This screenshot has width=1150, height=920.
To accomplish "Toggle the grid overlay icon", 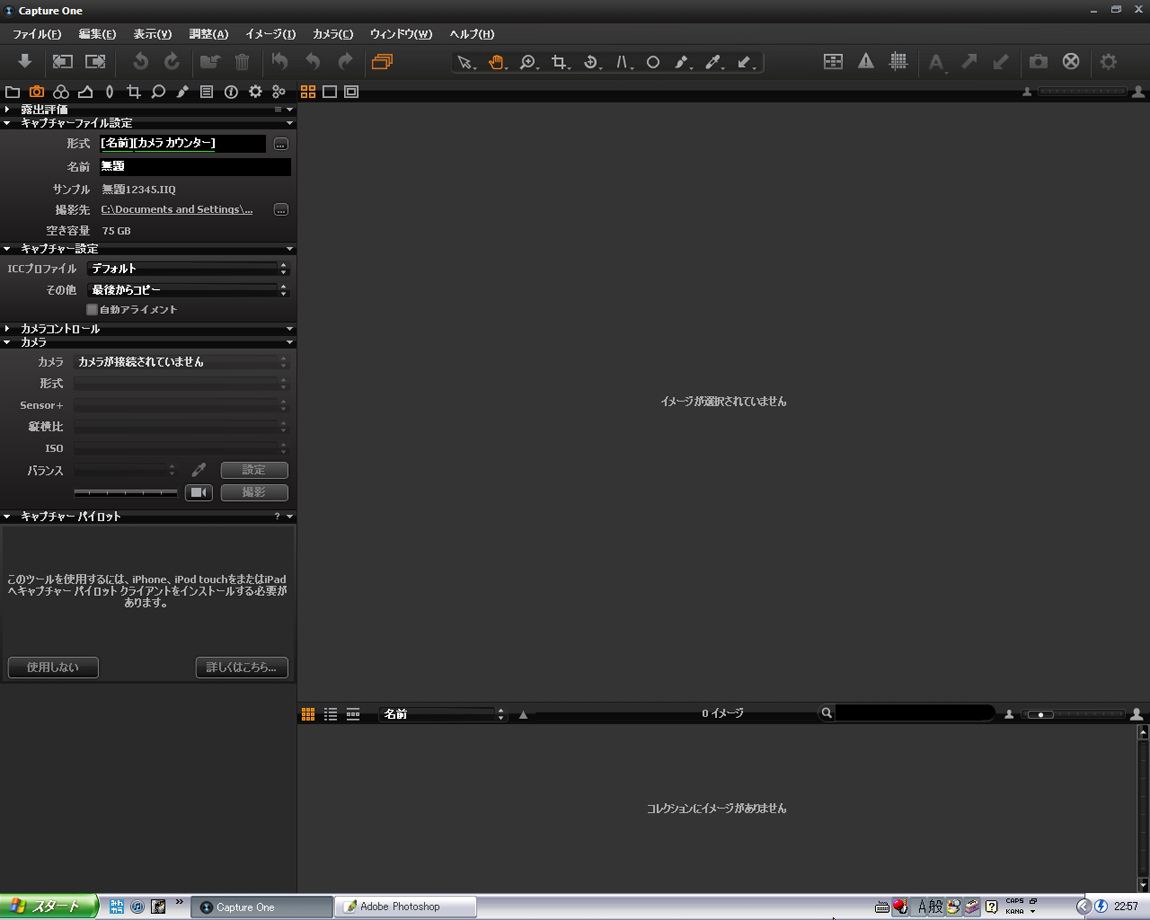I will tap(898, 62).
